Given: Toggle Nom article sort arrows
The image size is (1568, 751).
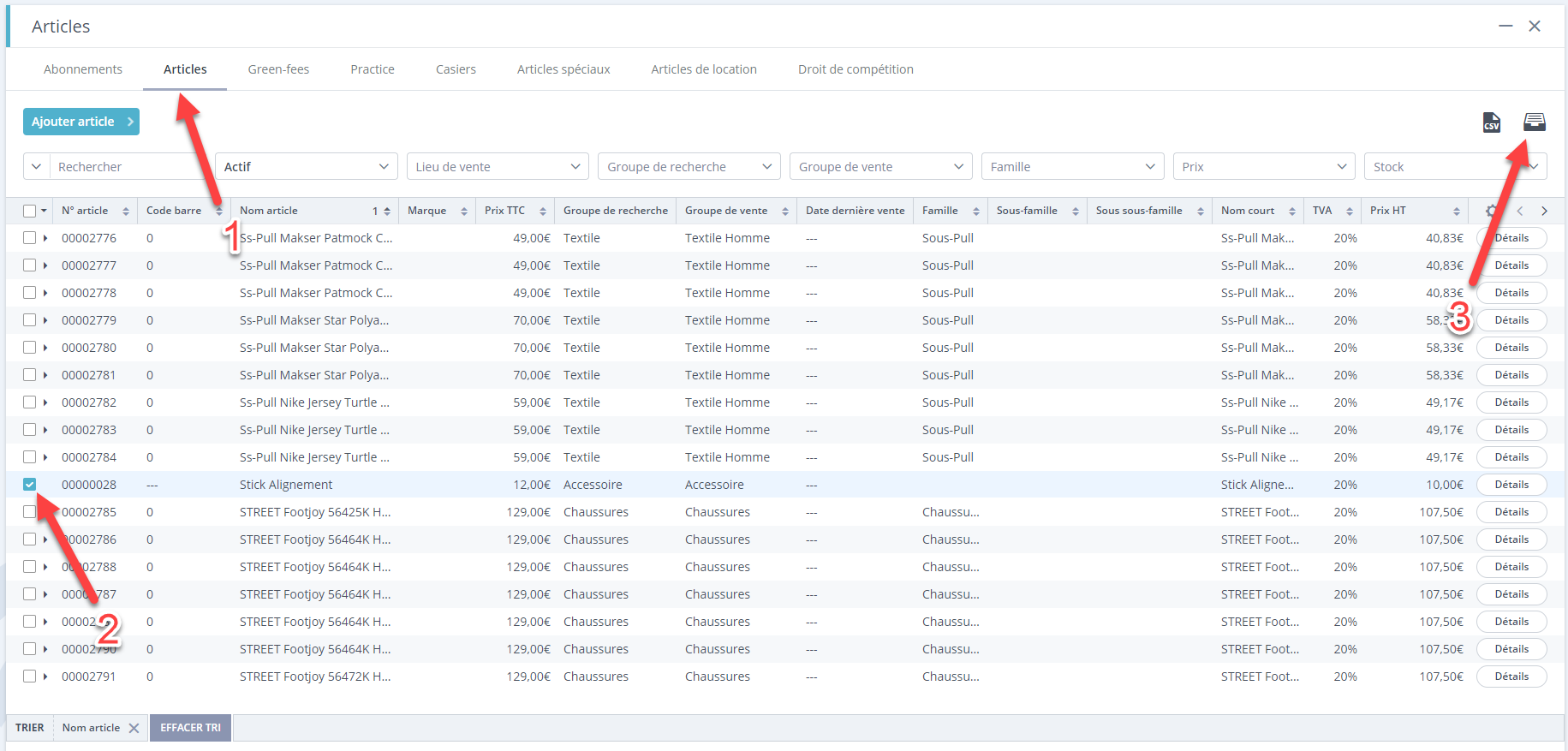Looking at the screenshot, I should point(387,212).
